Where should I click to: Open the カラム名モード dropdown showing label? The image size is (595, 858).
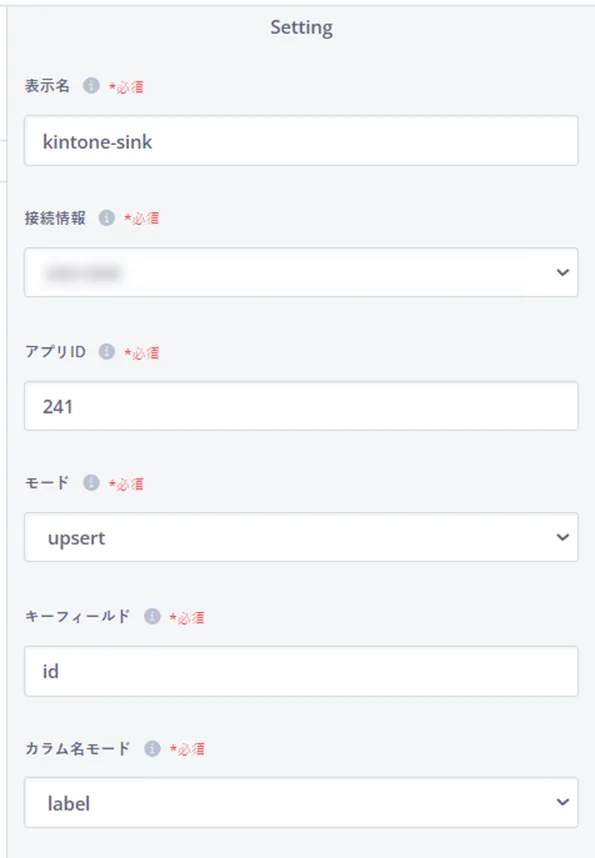pos(301,803)
